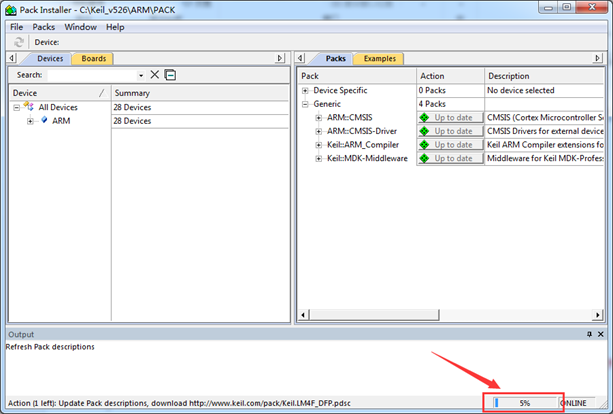Screen dimensions: 613x414
Task: Click the '28 Devices' summary for ARM
Action: (132, 121)
